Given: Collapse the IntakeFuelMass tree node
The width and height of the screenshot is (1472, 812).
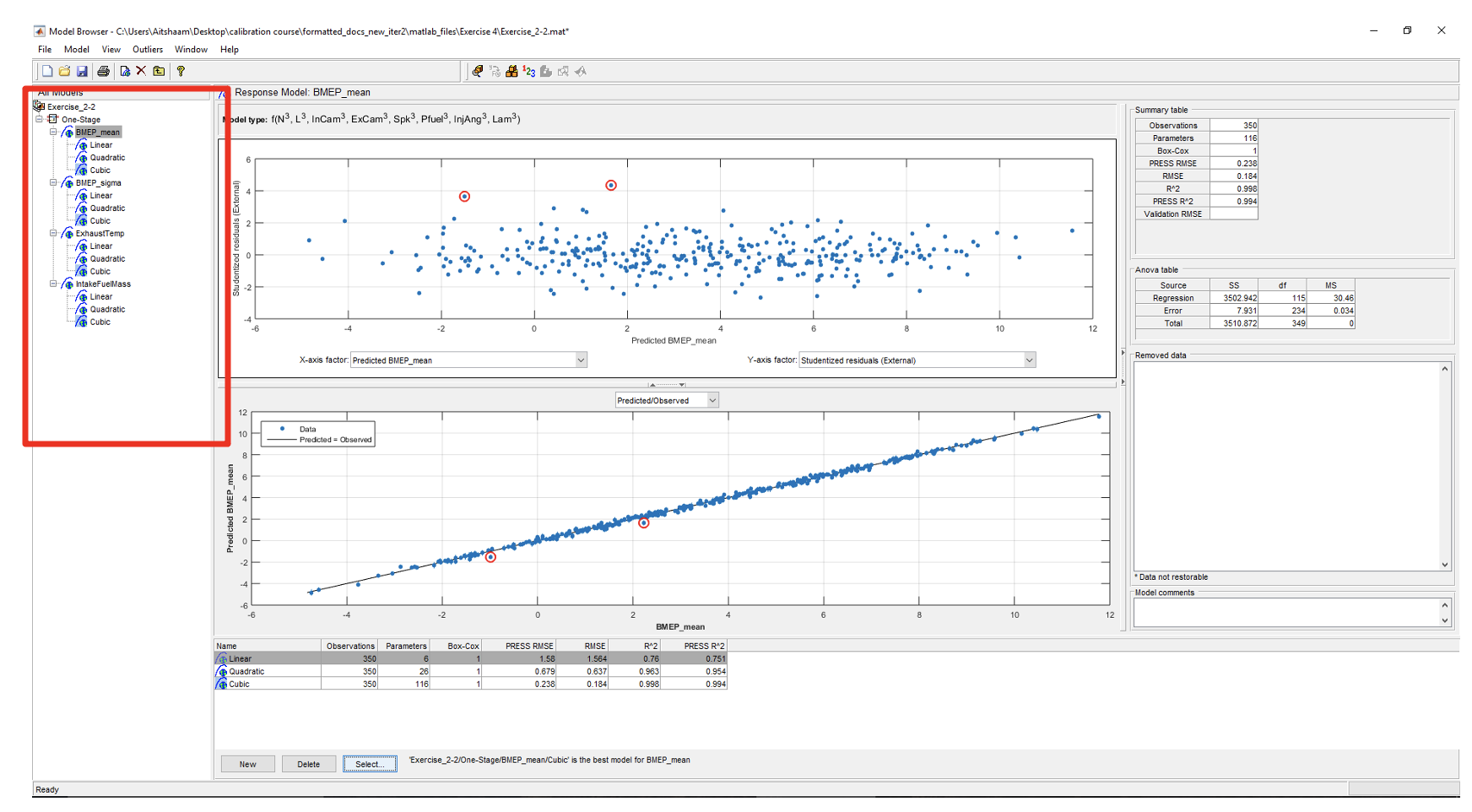Looking at the screenshot, I should 53,284.
